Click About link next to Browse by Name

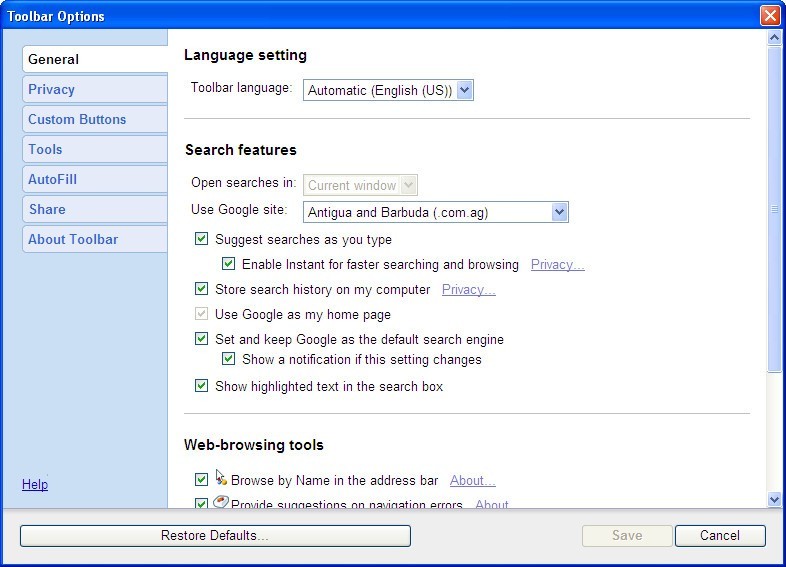tap(472, 481)
